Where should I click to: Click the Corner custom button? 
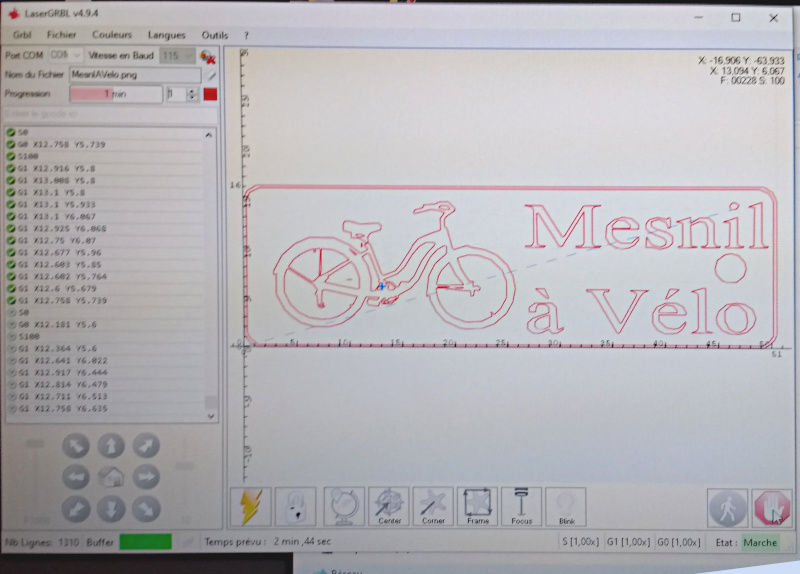433,506
